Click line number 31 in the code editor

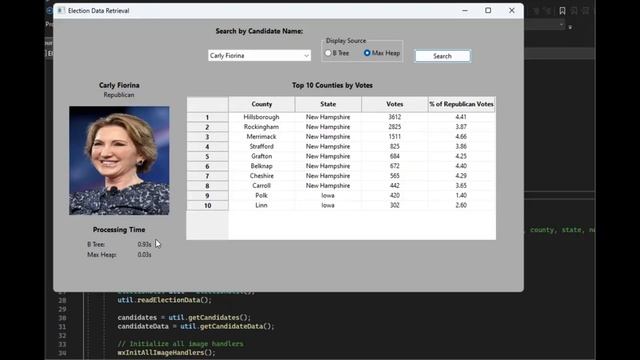coord(62,327)
